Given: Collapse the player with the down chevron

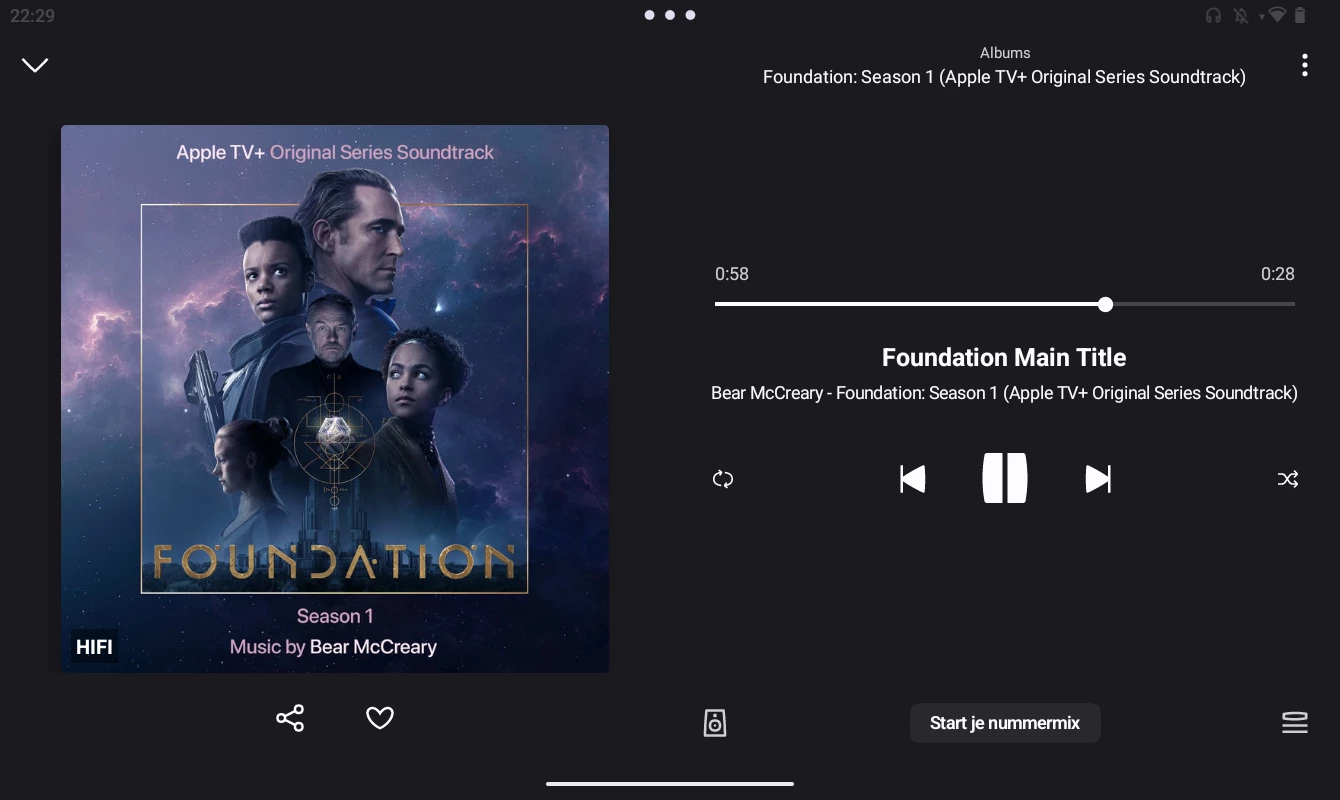Looking at the screenshot, I should point(35,65).
